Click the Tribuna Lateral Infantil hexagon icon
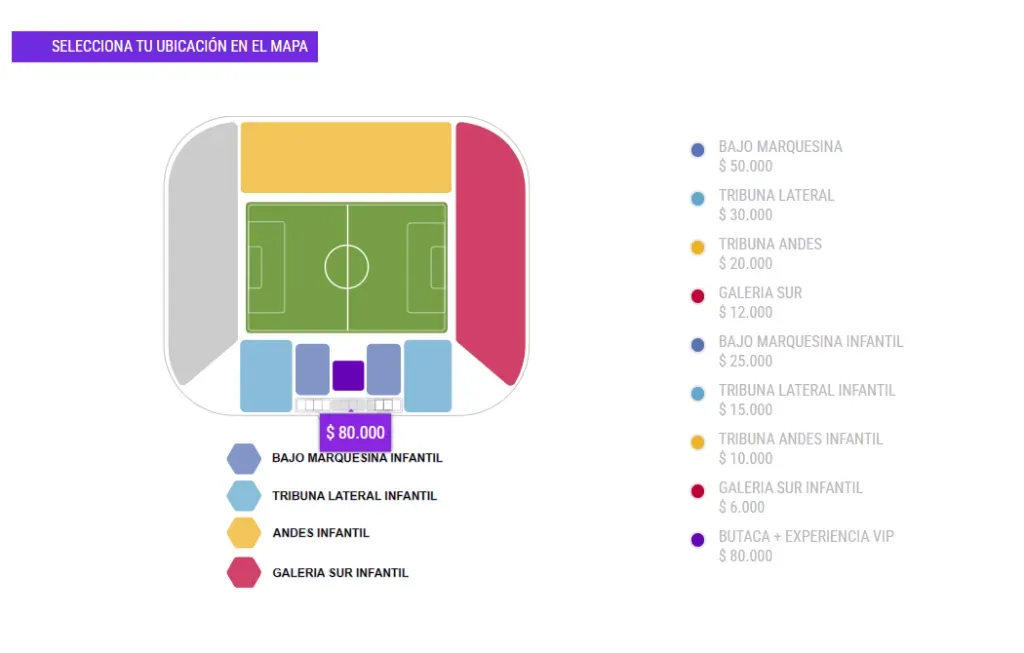1024x653 pixels. pos(244,495)
